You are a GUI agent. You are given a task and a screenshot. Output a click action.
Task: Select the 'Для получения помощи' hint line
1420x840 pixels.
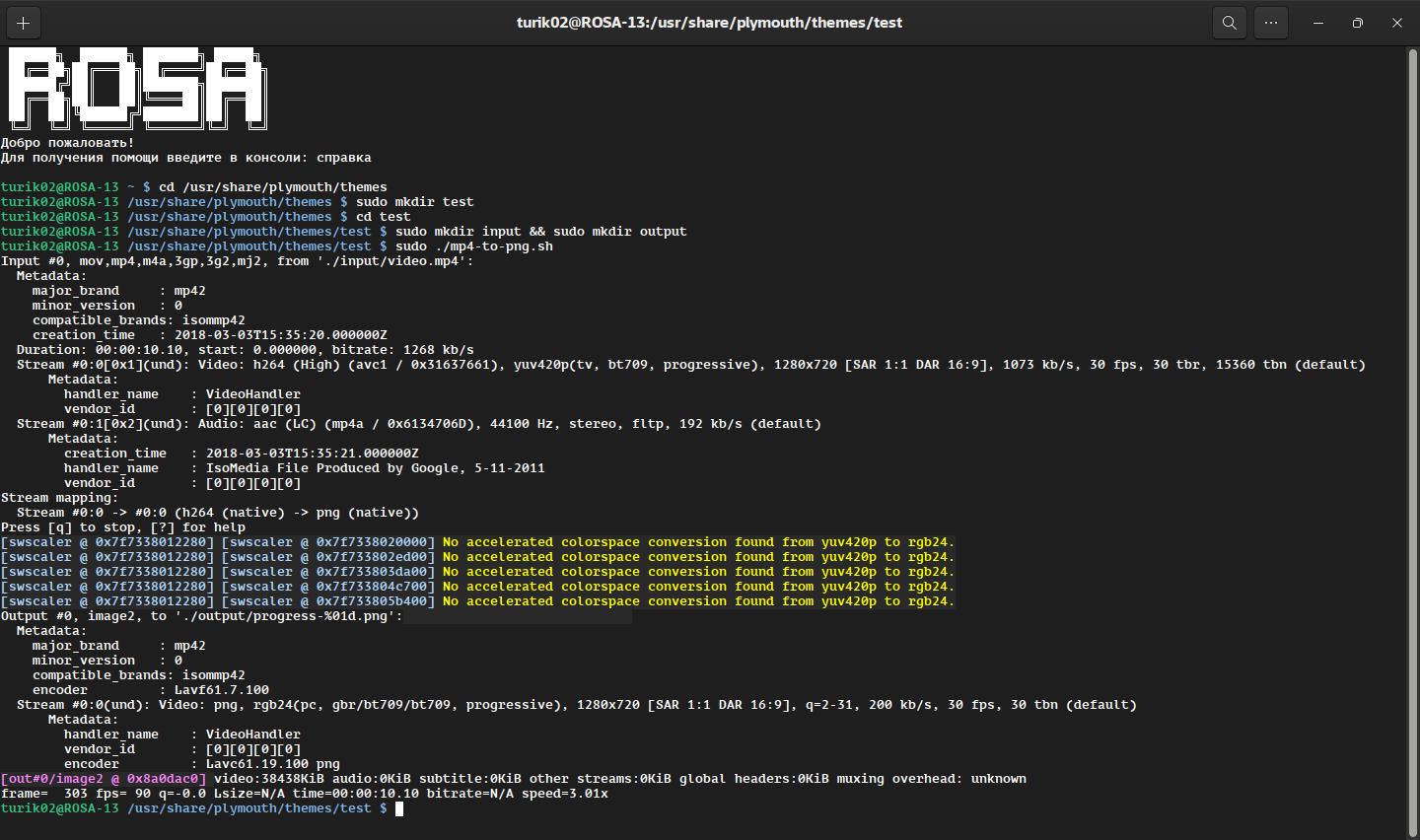186,158
